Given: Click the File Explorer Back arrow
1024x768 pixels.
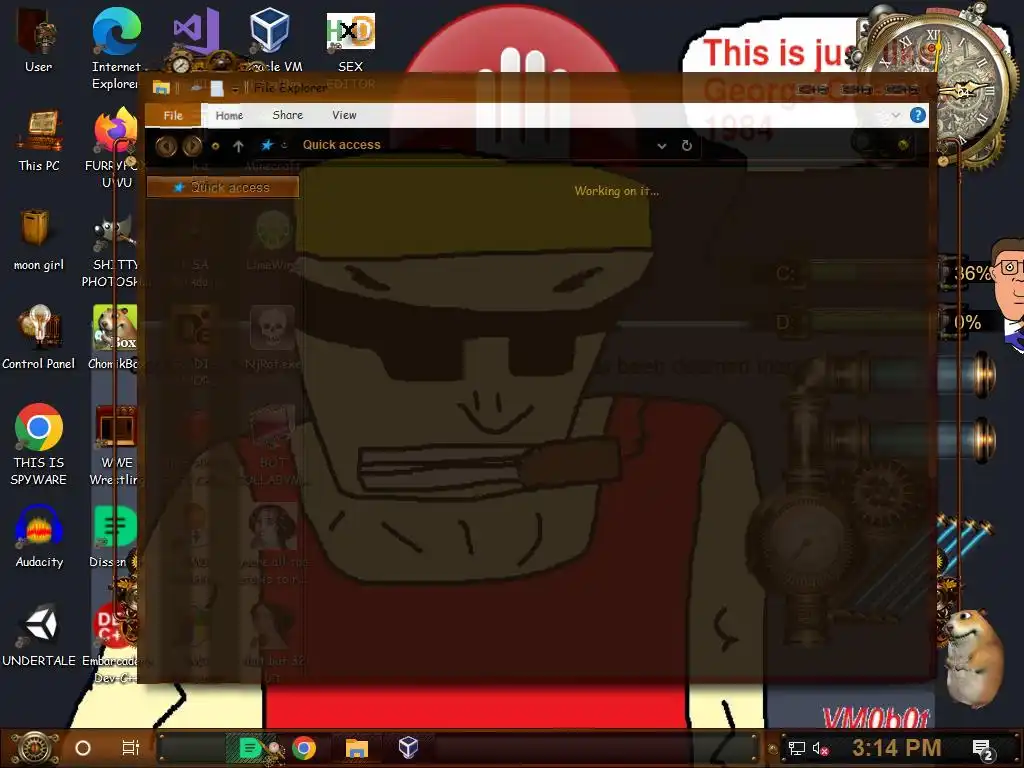Looking at the screenshot, I should pos(166,146).
